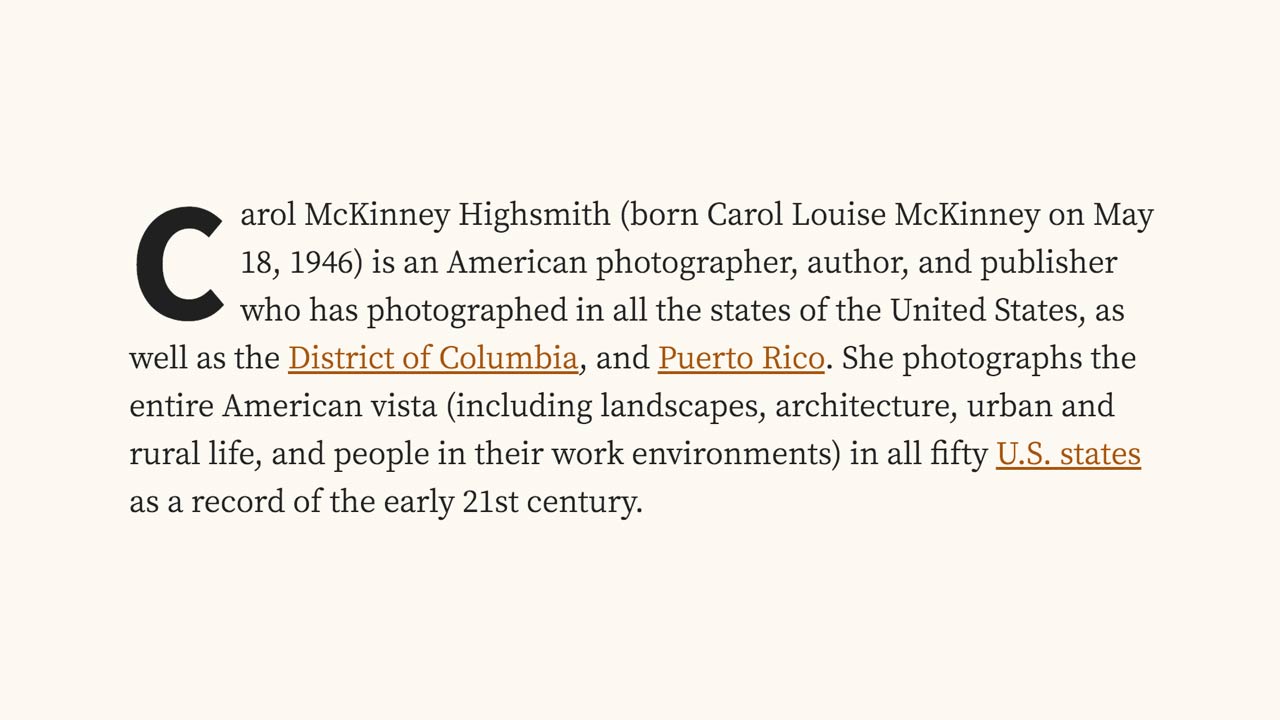Click the word publisher
Image resolution: width=1280 pixels, height=720 pixels.
1048,263
